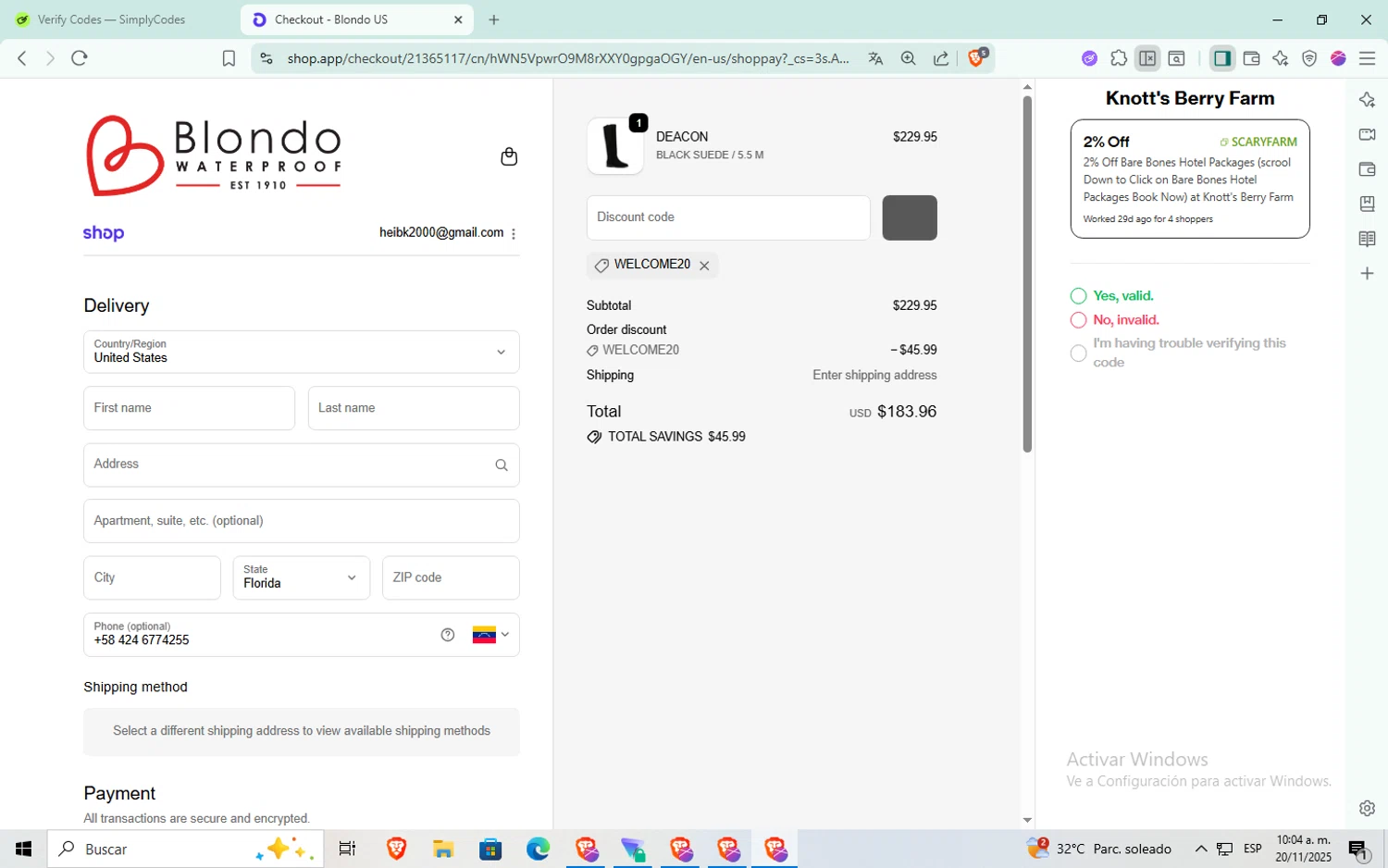Click DEACON boot product thumbnail
The height and width of the screenshot is (868, 1388).
coord(615,146)
